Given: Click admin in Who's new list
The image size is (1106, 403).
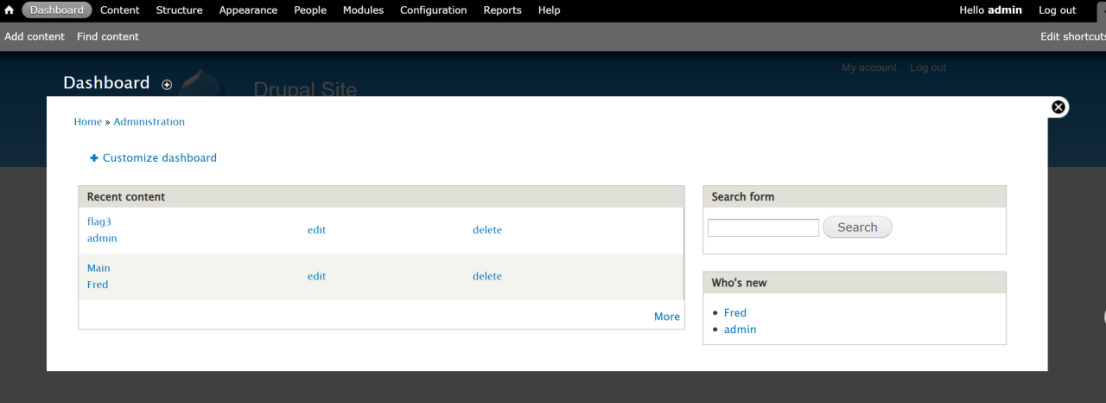Looking at the screenshot, I should pyautogui.click(x=740, y=330).
